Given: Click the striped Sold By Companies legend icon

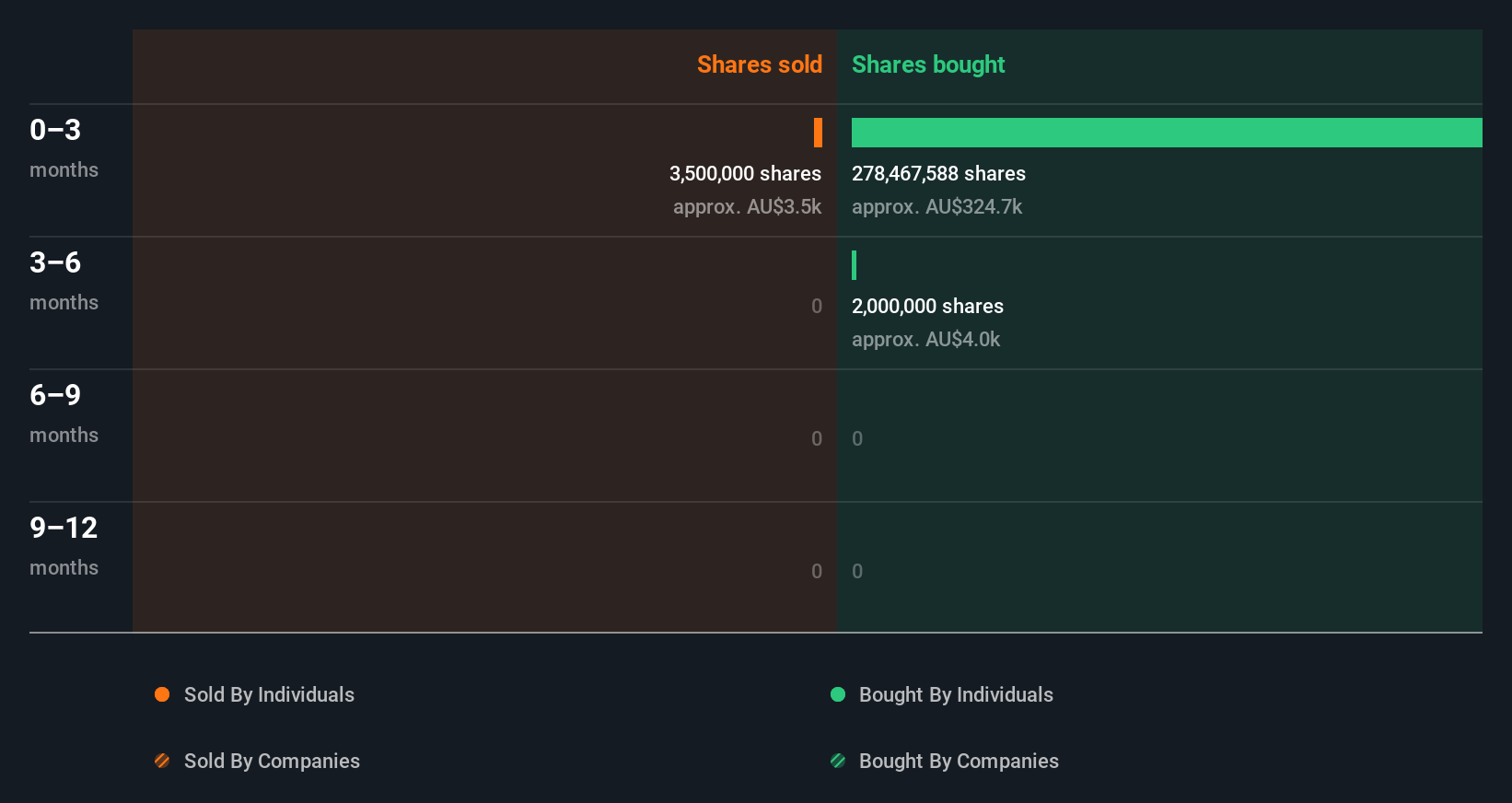Looking at the screenshot, I should tap(162, 761).
